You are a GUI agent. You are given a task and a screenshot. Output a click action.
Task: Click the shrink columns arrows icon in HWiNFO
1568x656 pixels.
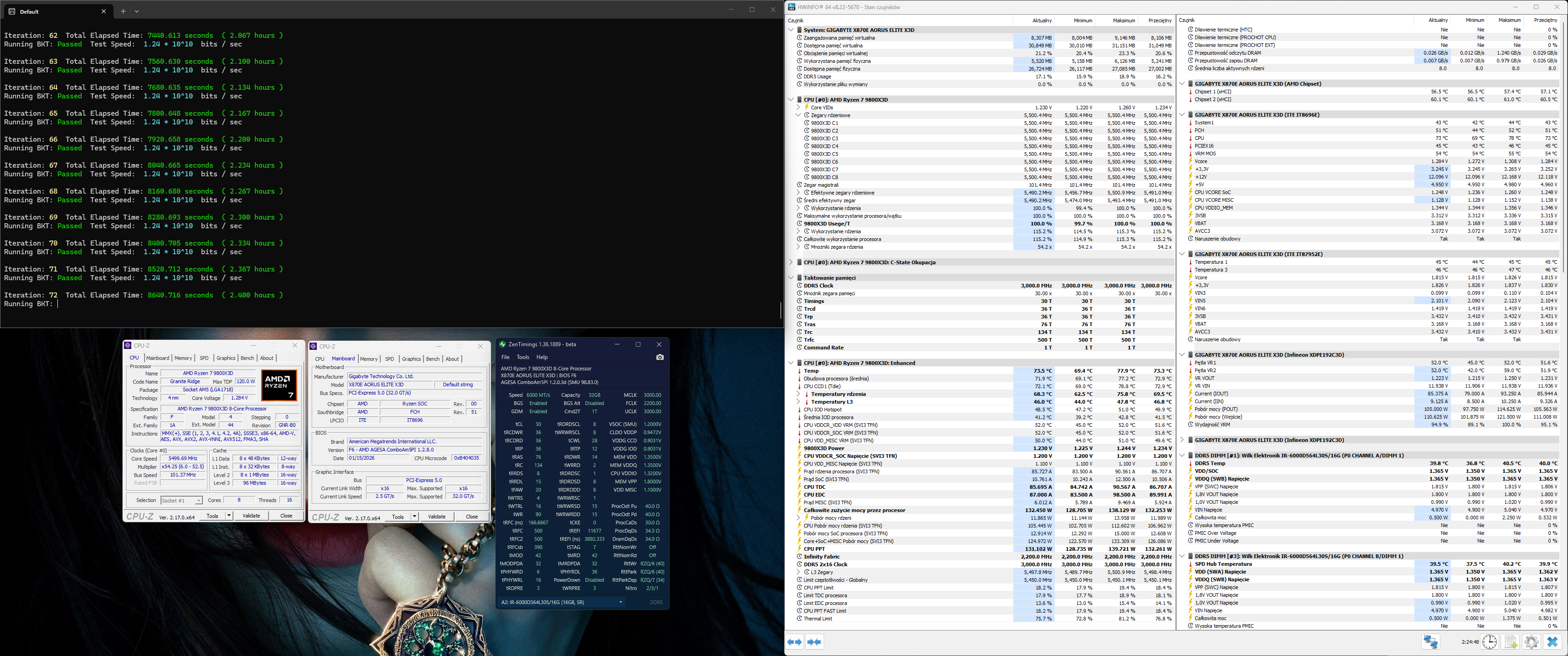(x=815, y=642)
